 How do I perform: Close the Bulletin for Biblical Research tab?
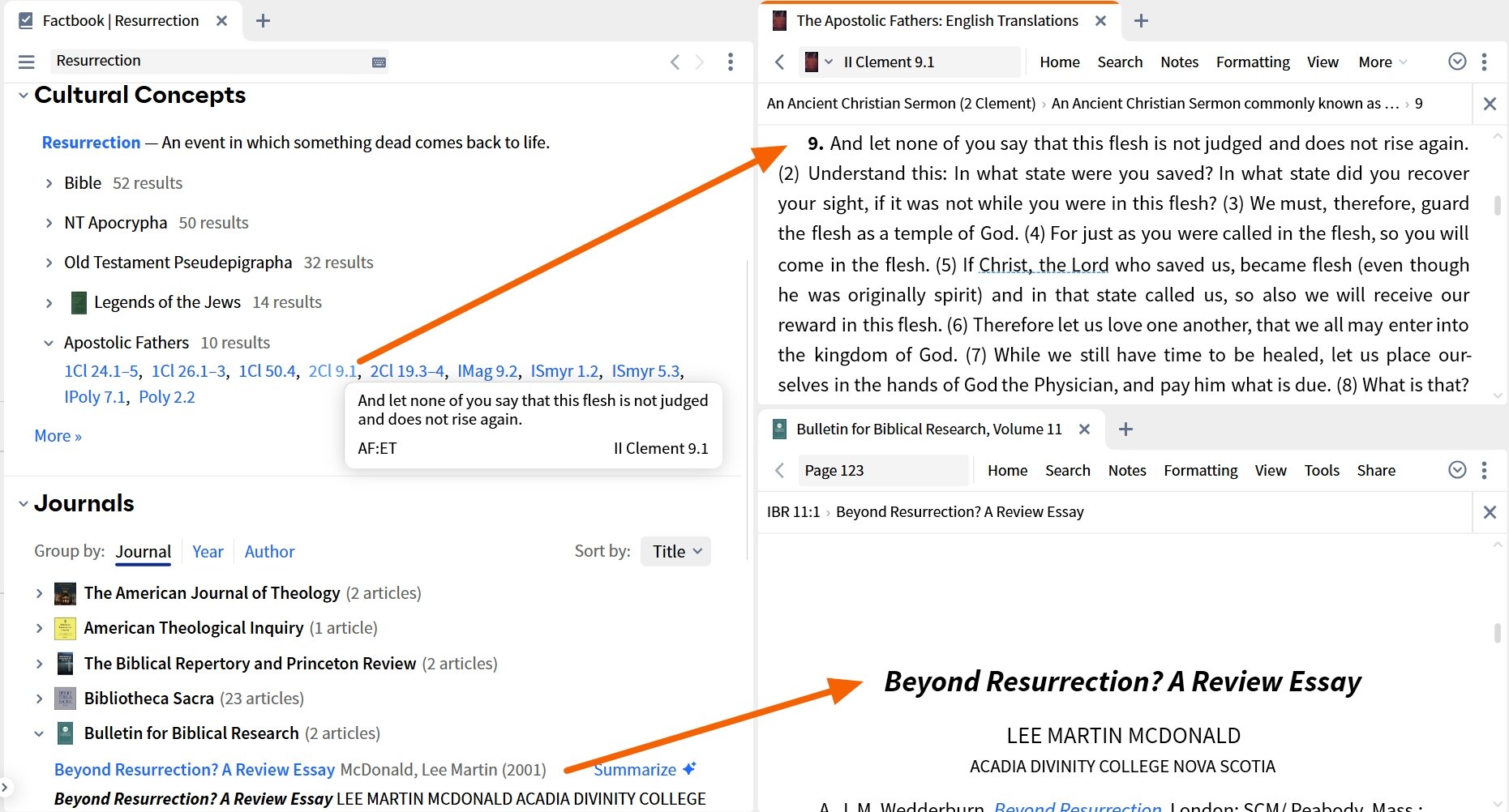point(1084,430)
